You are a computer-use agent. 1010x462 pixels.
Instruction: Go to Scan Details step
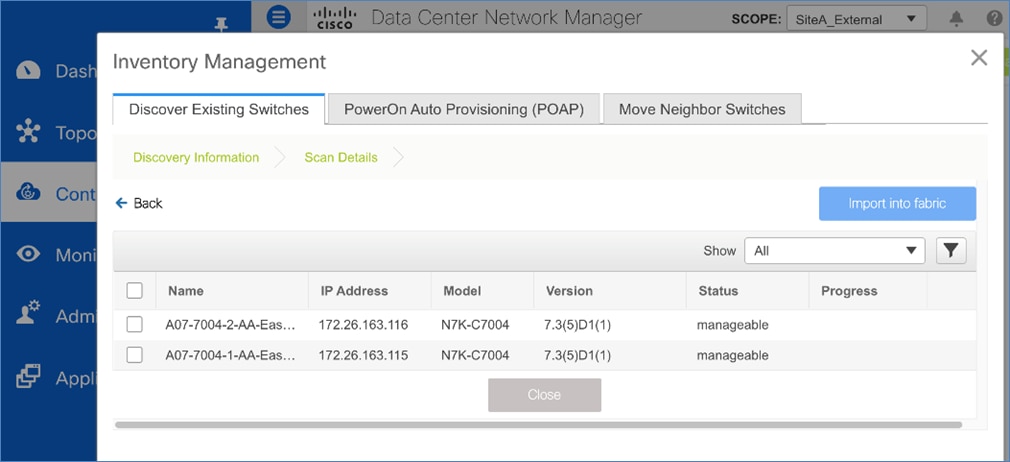click(x=341, y=157)
